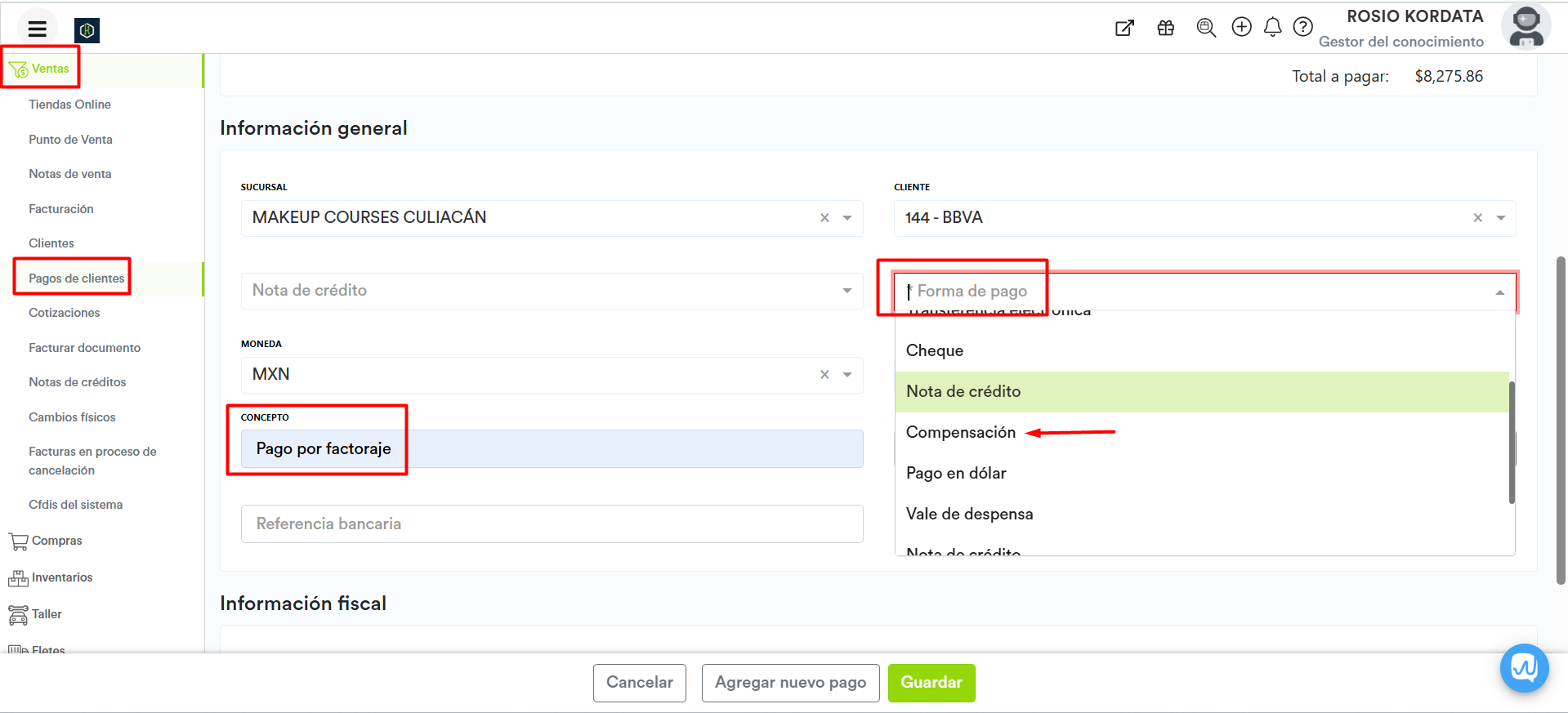Go to Facturación in sidebar

coord(60,209)
